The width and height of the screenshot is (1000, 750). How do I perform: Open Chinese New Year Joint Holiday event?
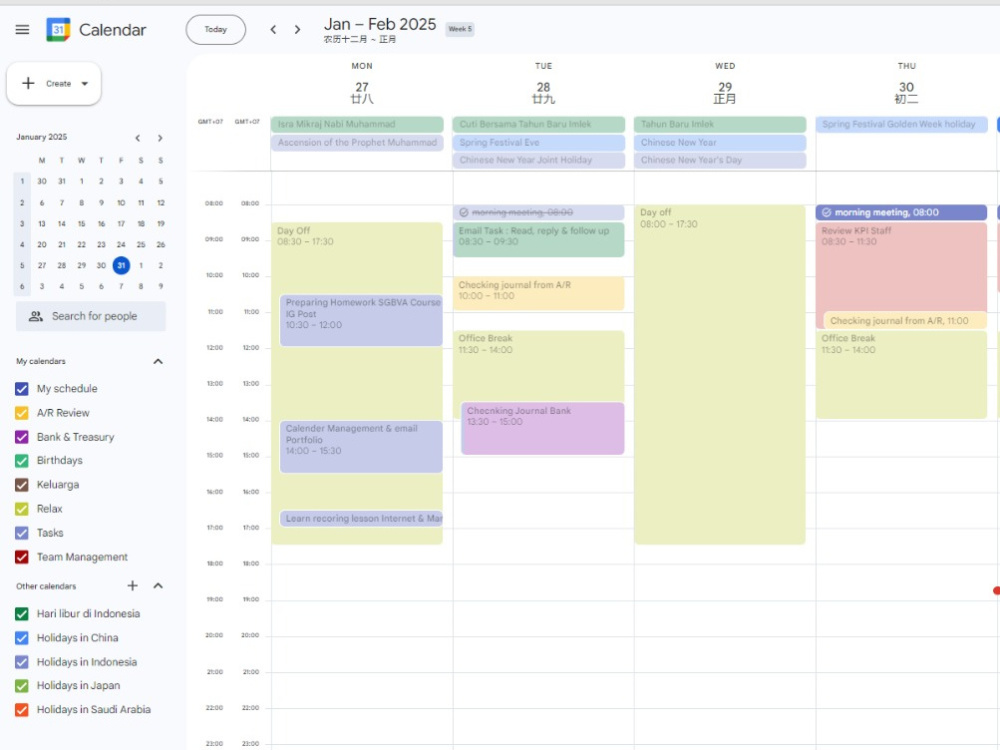pyautogui.click(x=539, y=160)
